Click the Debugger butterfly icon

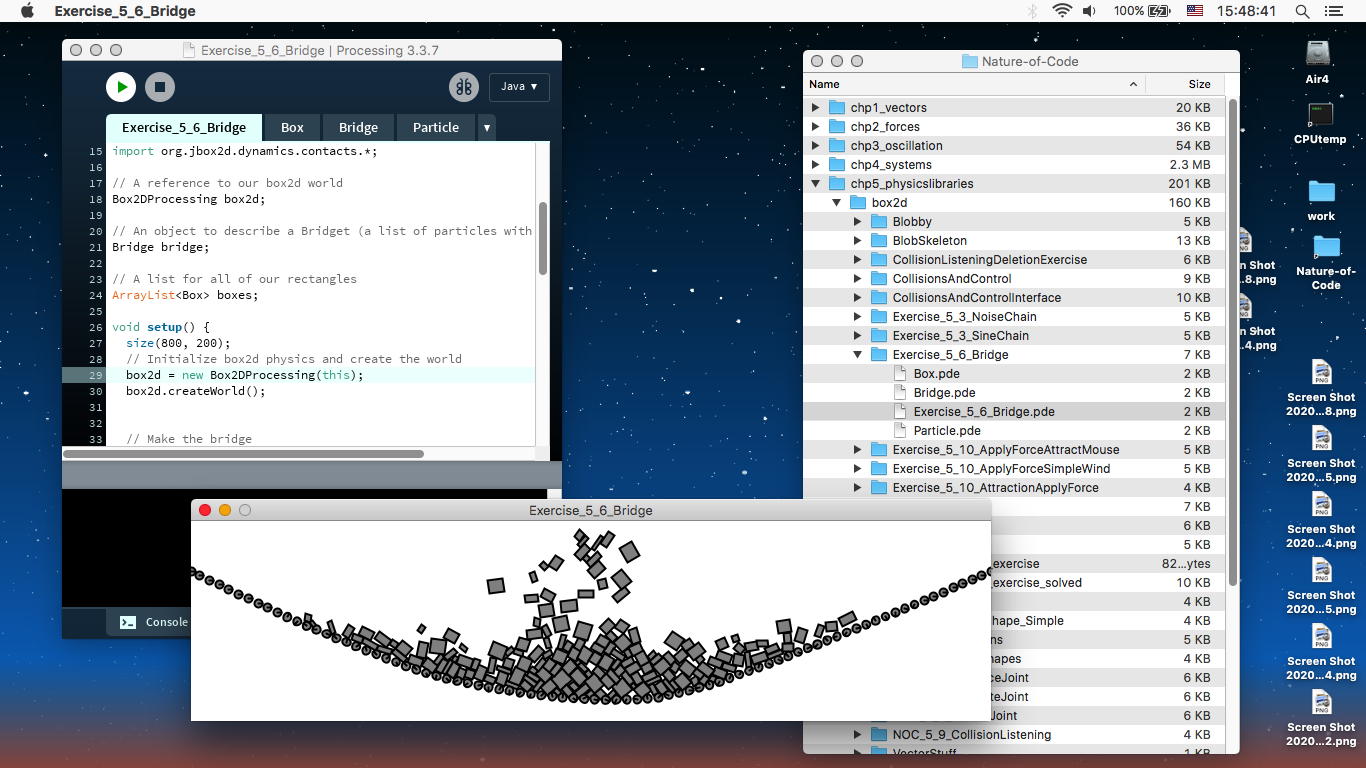tap(463, 87)
